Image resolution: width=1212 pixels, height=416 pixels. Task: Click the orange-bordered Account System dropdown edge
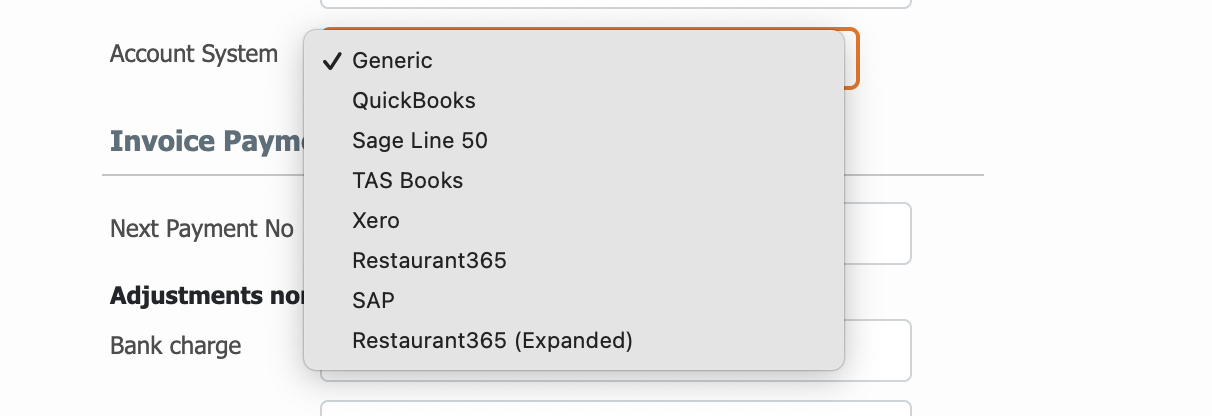coord(852,59)
